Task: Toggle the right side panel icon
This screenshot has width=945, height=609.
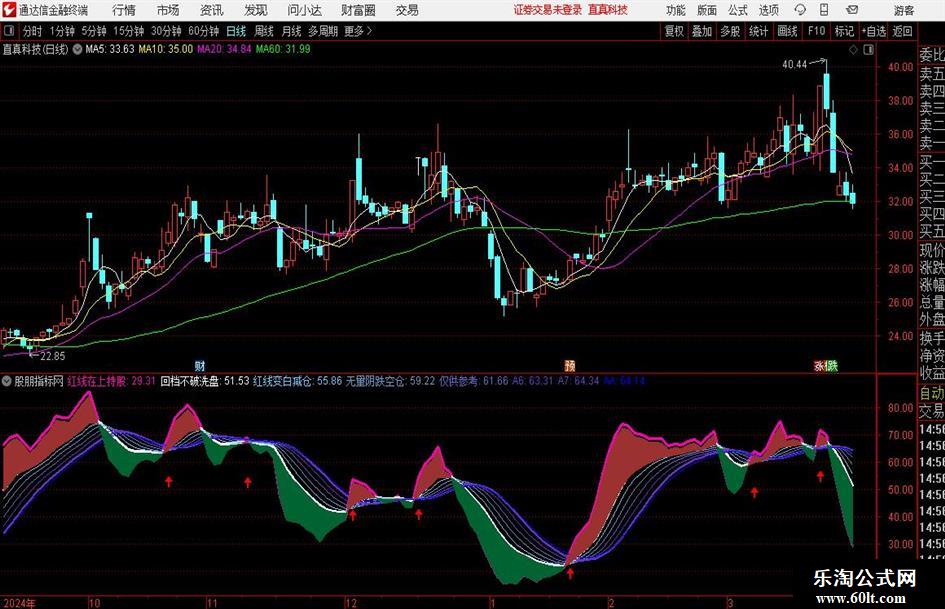Action: (868, 50)
